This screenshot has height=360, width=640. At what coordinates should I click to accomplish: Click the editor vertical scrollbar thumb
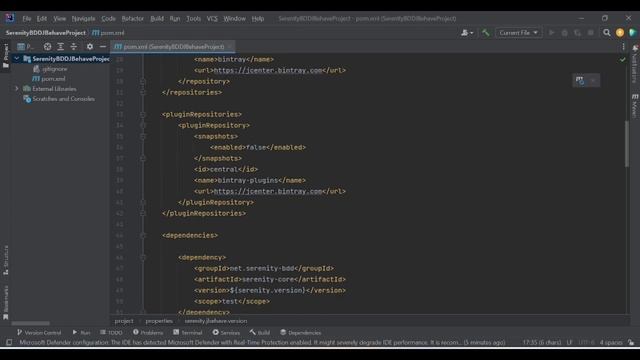point(627,144)
